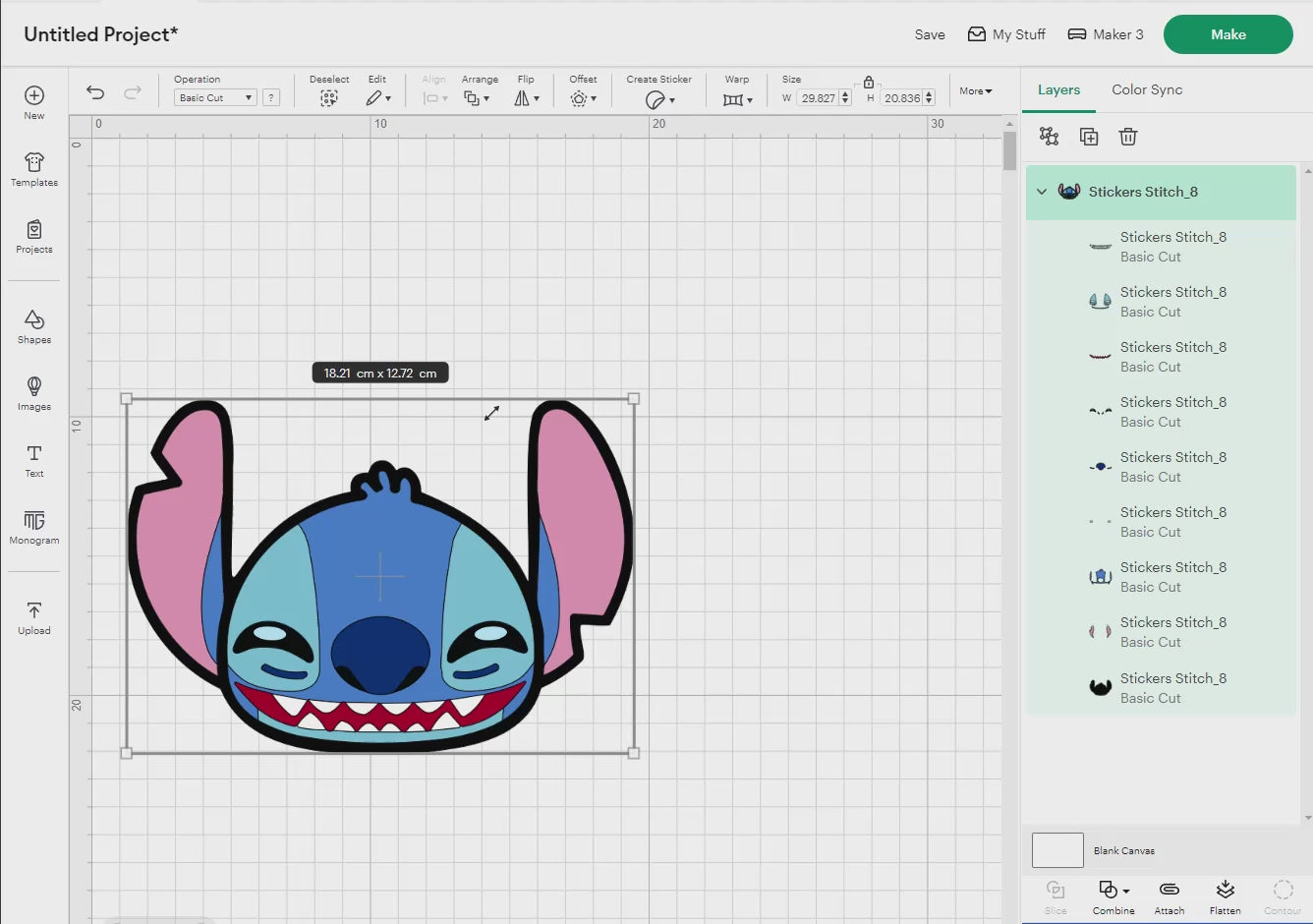Select the pink ears layer row
Screen dimensions: 1313x924
pyautogui.click(x=1161, y=632)
